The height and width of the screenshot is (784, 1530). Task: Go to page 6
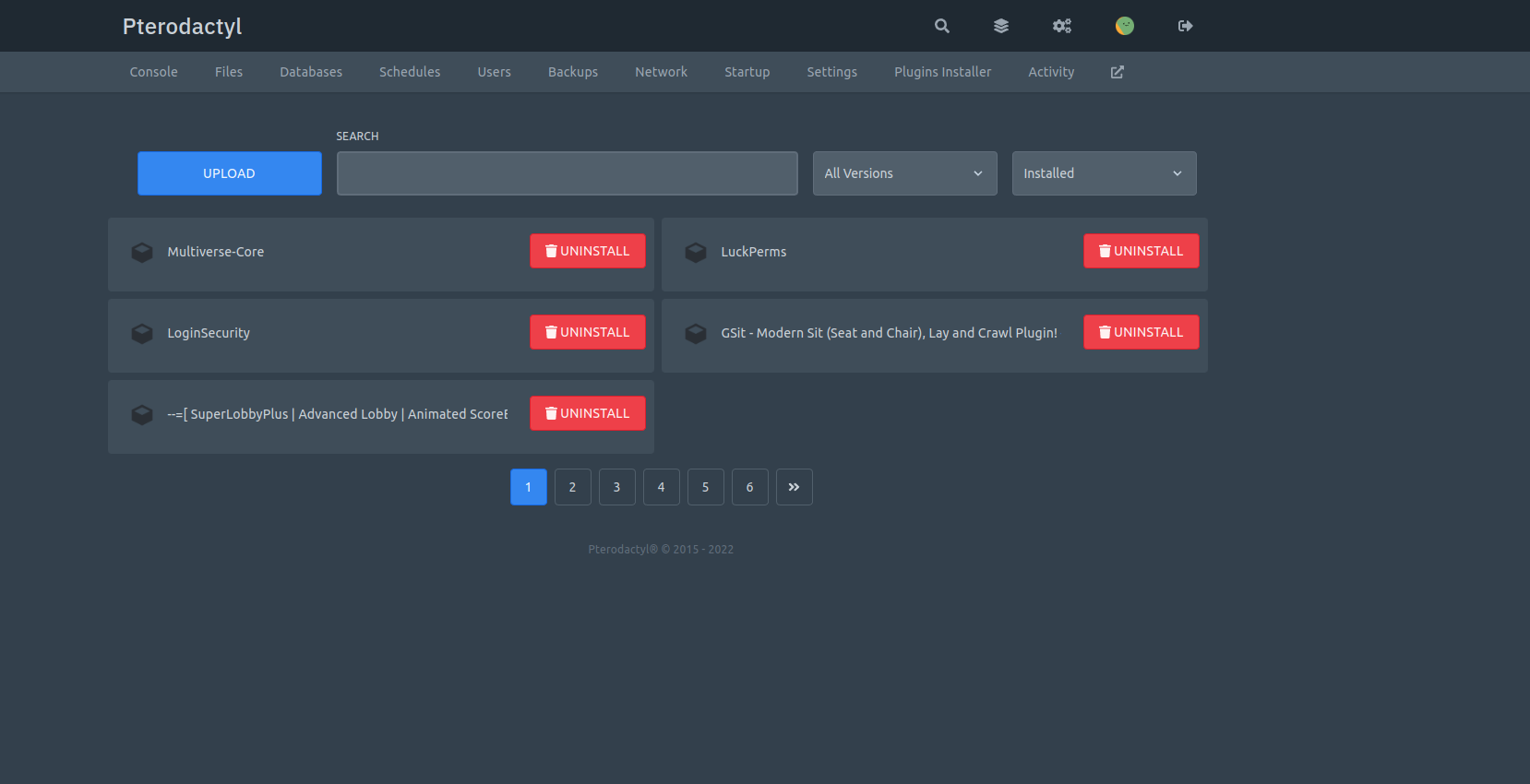click(x=750, y=487)
